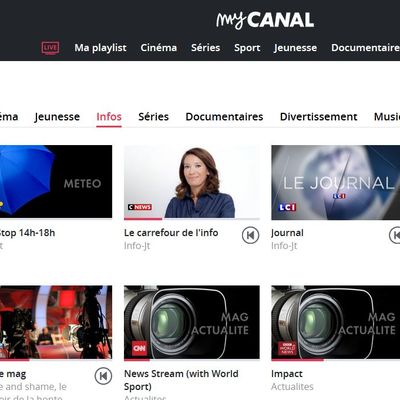This screenshot has width=400, height=400.
Task: Open the CNN Mag Actualité thumbnail
Action: [x=192, y=322]
